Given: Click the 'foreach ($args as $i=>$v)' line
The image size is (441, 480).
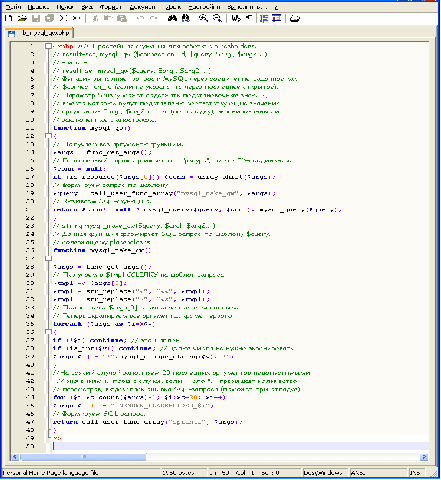Looking at the screenshot, I should (x=104, y=324).
